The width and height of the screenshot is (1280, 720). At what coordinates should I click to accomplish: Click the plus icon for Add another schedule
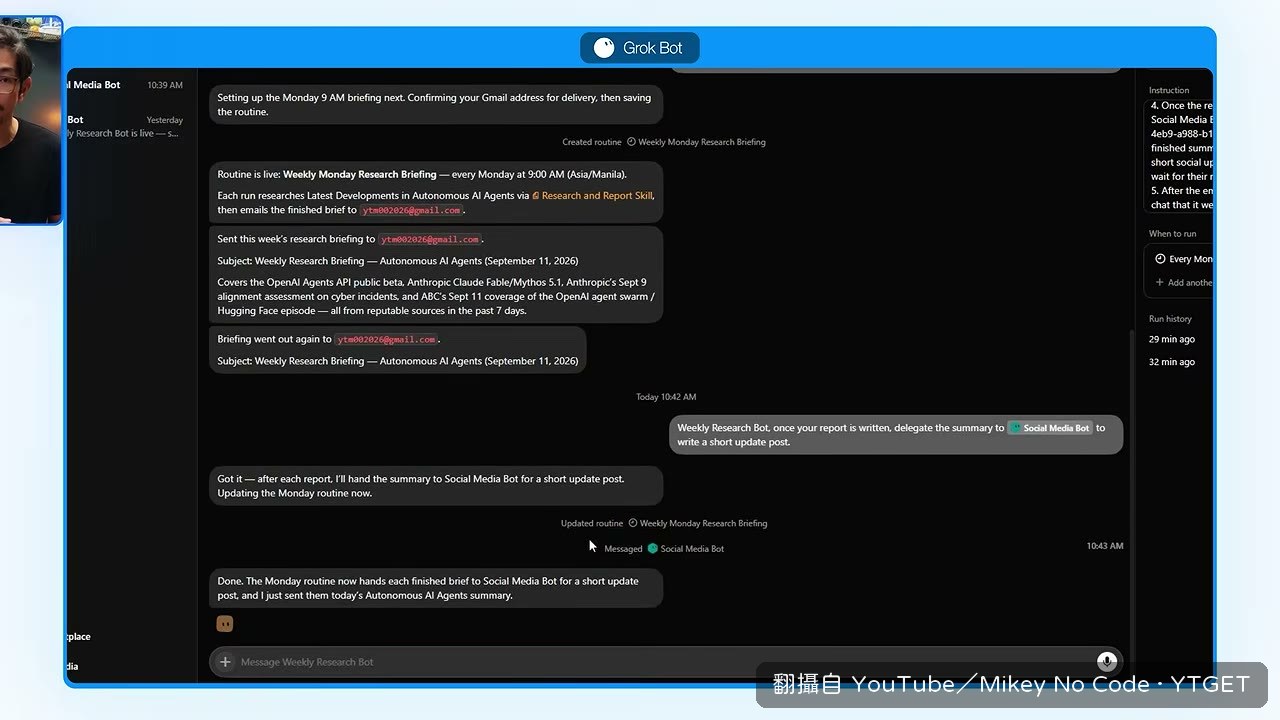1160,283
